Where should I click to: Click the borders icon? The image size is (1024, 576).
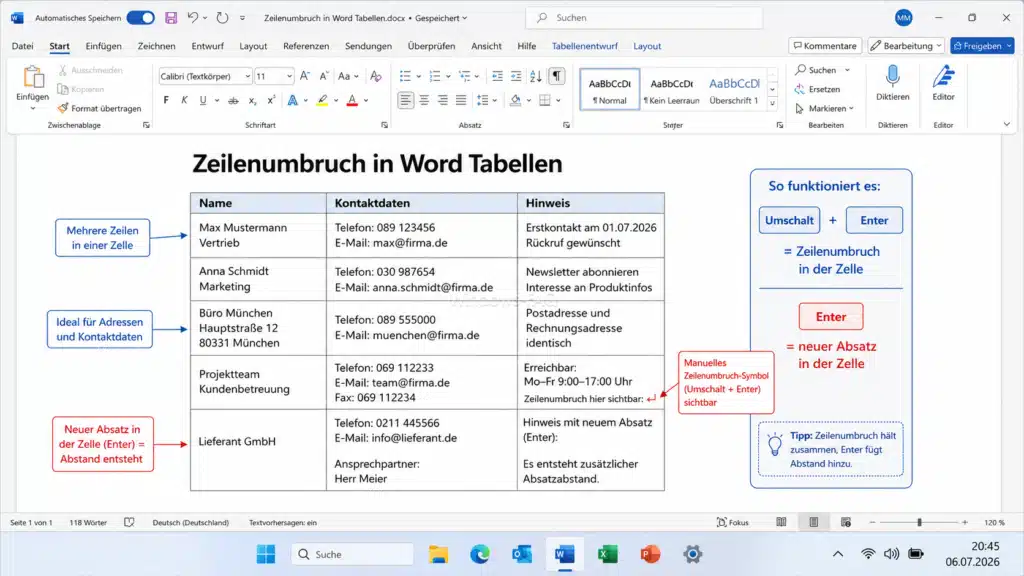click(545, 100)
